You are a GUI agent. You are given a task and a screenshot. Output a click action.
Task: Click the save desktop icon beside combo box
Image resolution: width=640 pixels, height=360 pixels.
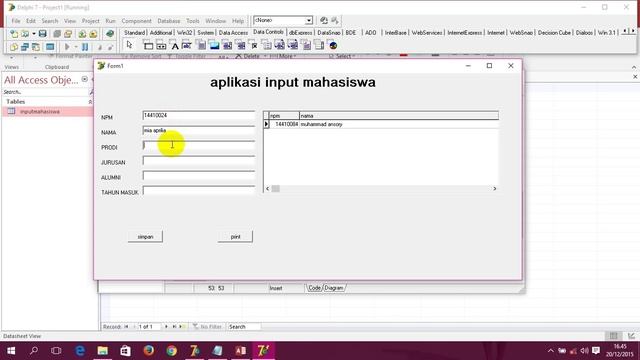324,20
